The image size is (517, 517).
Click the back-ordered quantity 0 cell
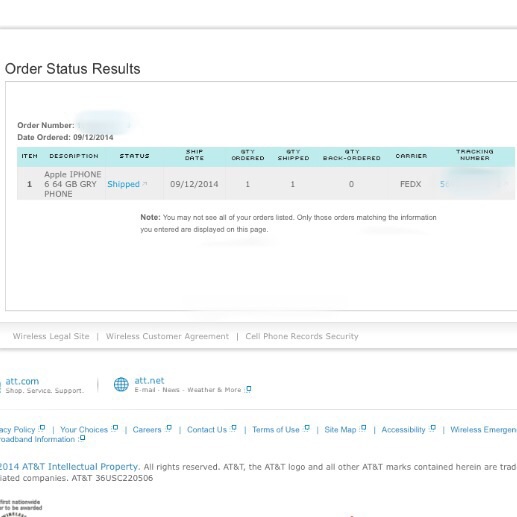[x=351, y=184]
